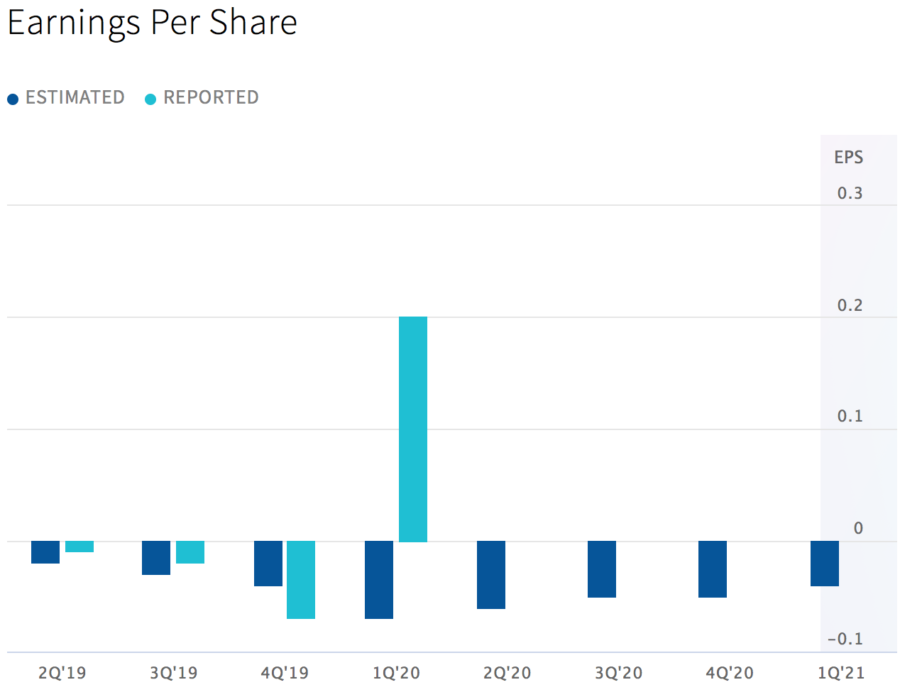Click the 3Q'19 reported bar
This screenshot has height=697, width=900.
[x=190, y=552]
